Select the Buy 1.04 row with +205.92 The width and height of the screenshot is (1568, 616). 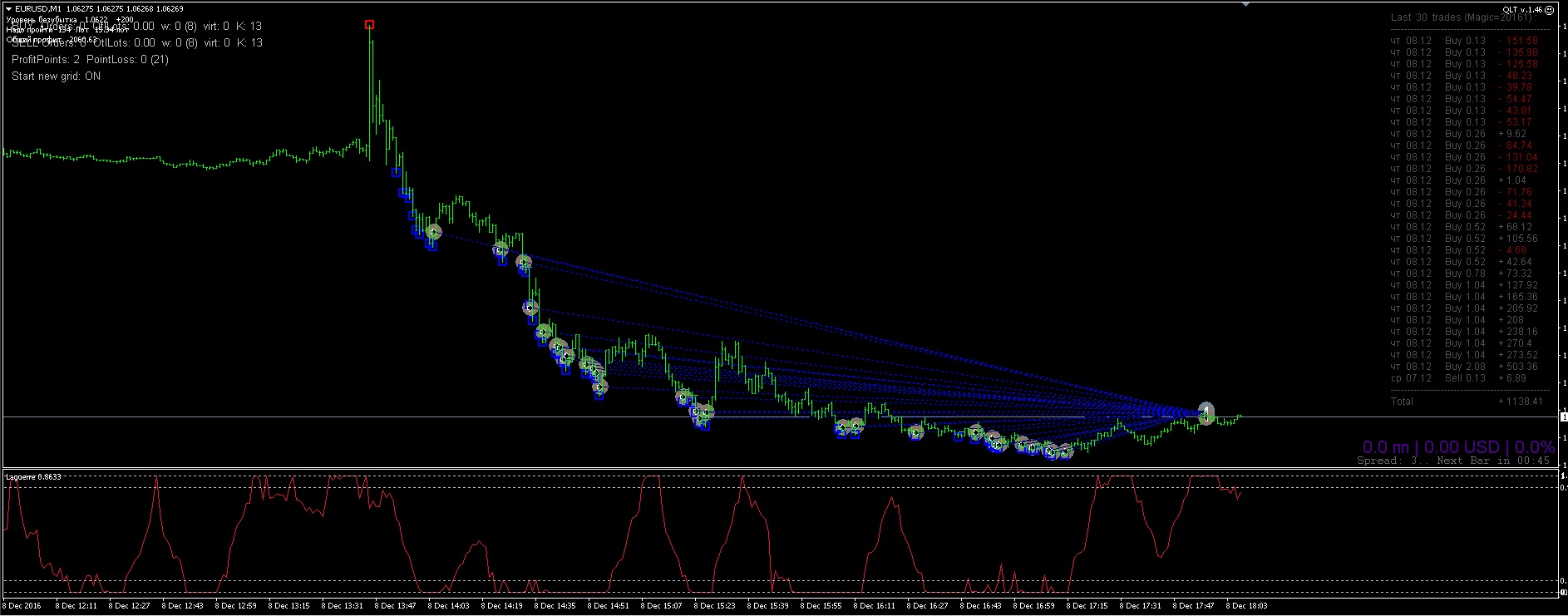click(1464, 308)
